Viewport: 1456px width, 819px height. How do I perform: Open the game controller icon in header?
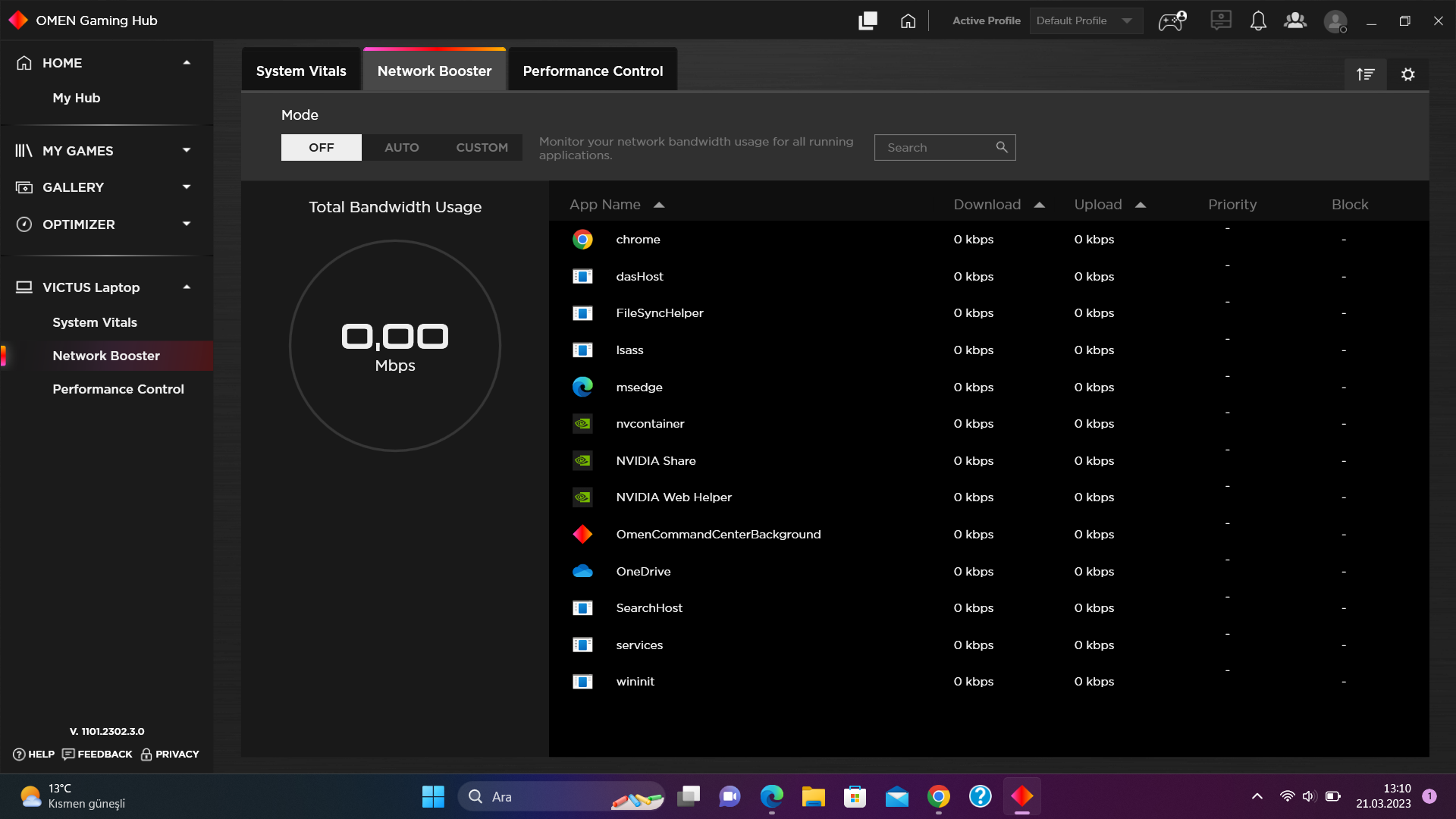pos(1172,21)
